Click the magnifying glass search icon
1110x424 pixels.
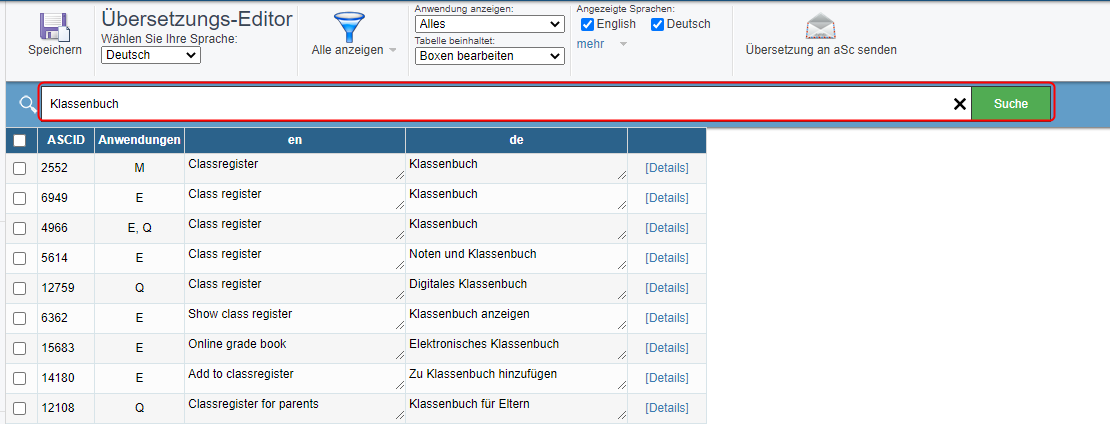pyautogui.click(x=28, y=104)
